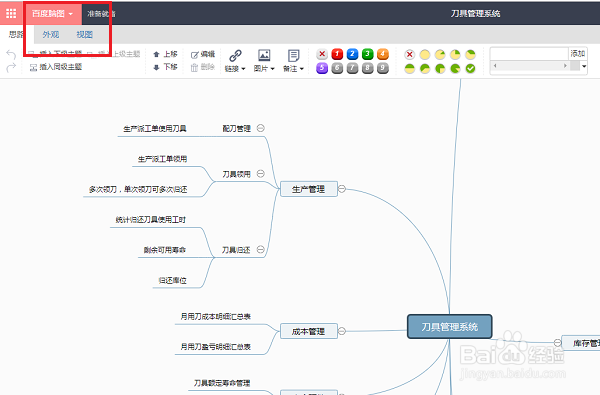Open the 图片 dropdown arrow
This screenshot has width=600, height=395.
pyautogui.click(x=272, y=69)
